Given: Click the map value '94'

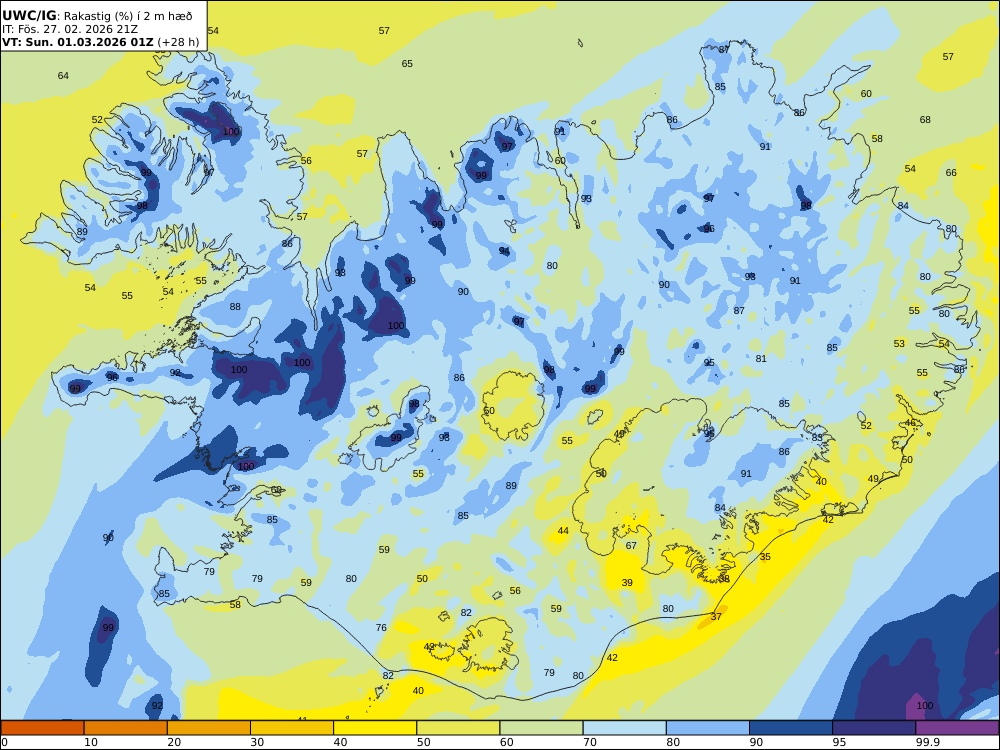Looking at the screenshot, I should coord(504,251).
